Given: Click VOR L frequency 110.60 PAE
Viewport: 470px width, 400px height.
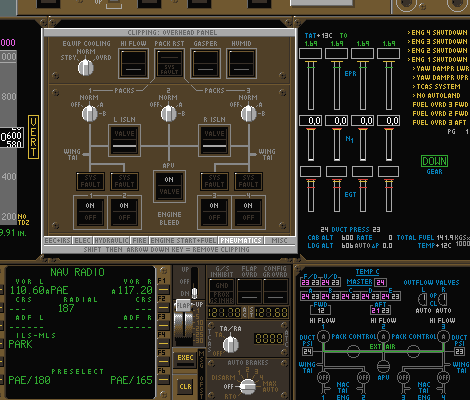Looking at the screenshot, I should 39,290.
